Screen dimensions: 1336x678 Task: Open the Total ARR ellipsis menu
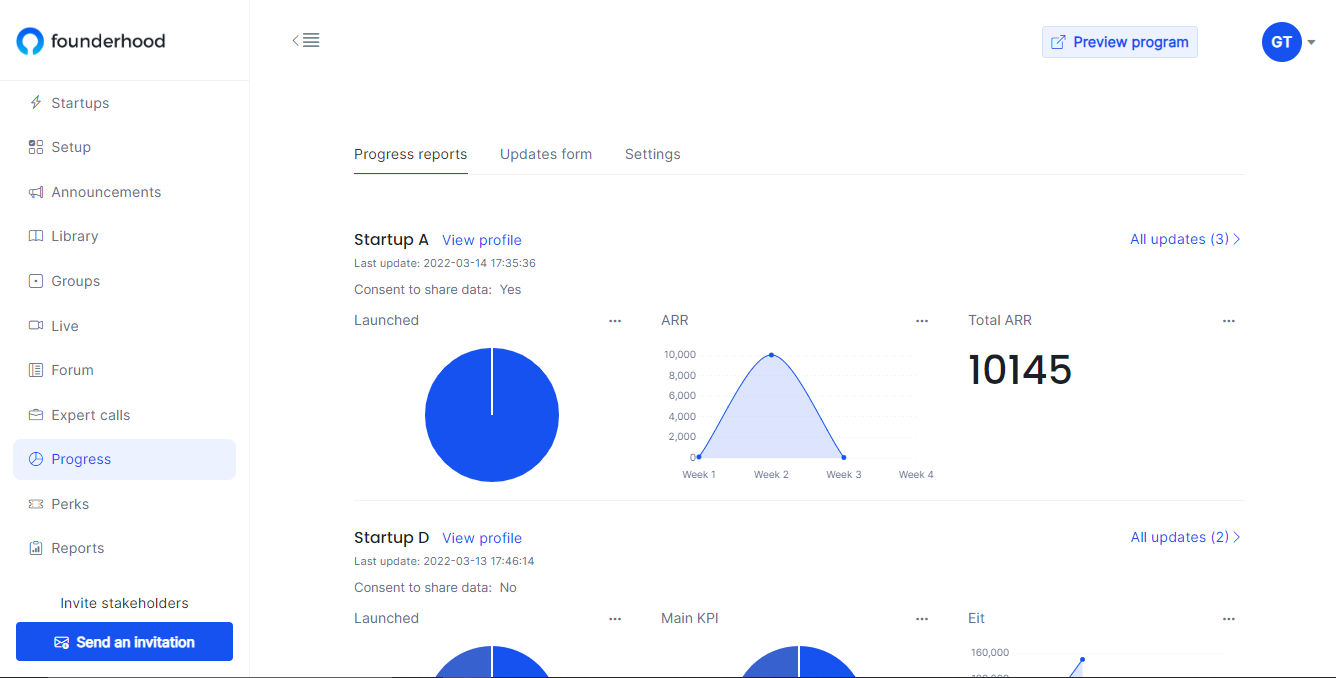(x=1228, y=320)
